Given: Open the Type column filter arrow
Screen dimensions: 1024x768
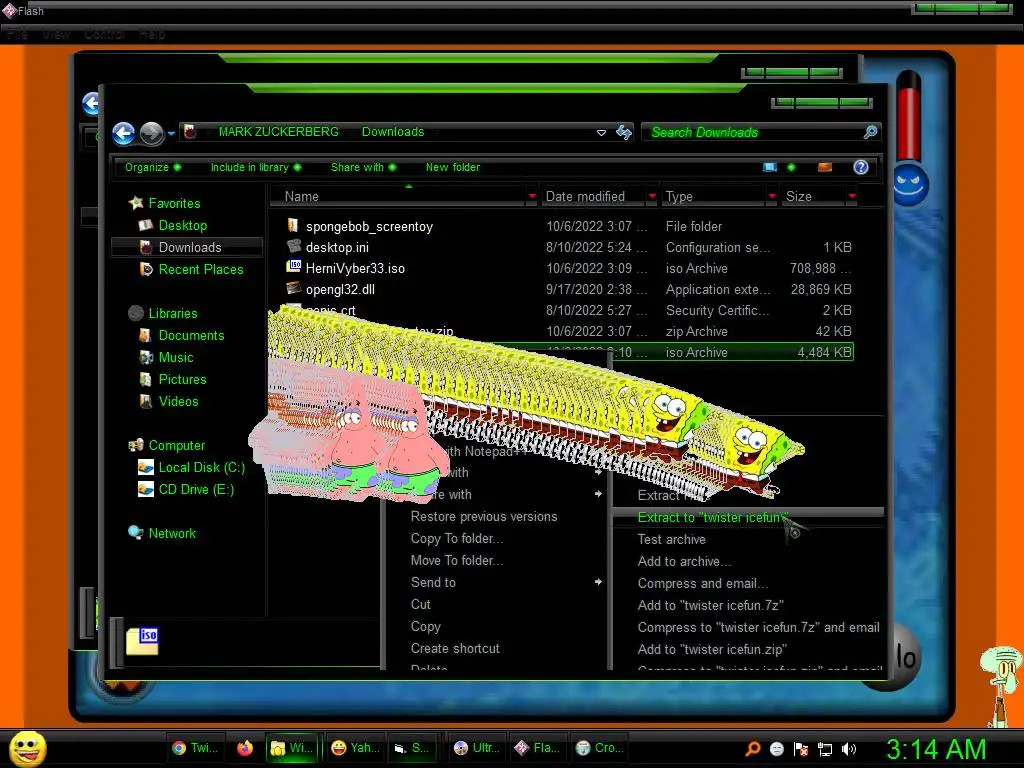Looking at the screenshot, I should click(x=772, y=196).
